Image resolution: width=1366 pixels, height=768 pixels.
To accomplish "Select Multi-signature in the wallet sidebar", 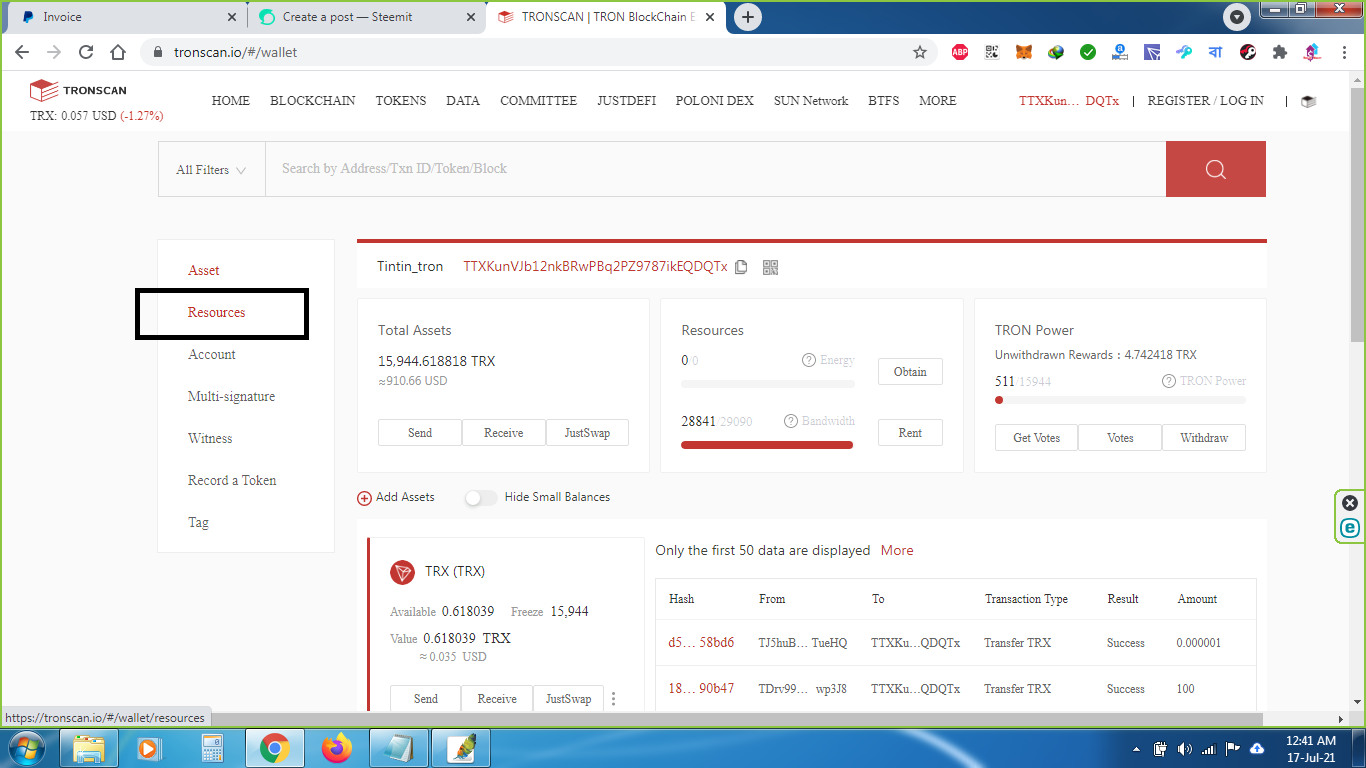I will point(232,397).
